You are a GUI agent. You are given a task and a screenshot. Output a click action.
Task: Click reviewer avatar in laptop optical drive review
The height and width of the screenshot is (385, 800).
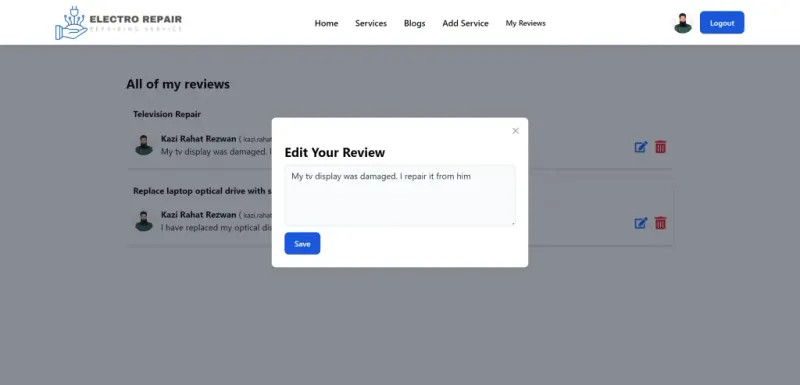click(144, 221)
